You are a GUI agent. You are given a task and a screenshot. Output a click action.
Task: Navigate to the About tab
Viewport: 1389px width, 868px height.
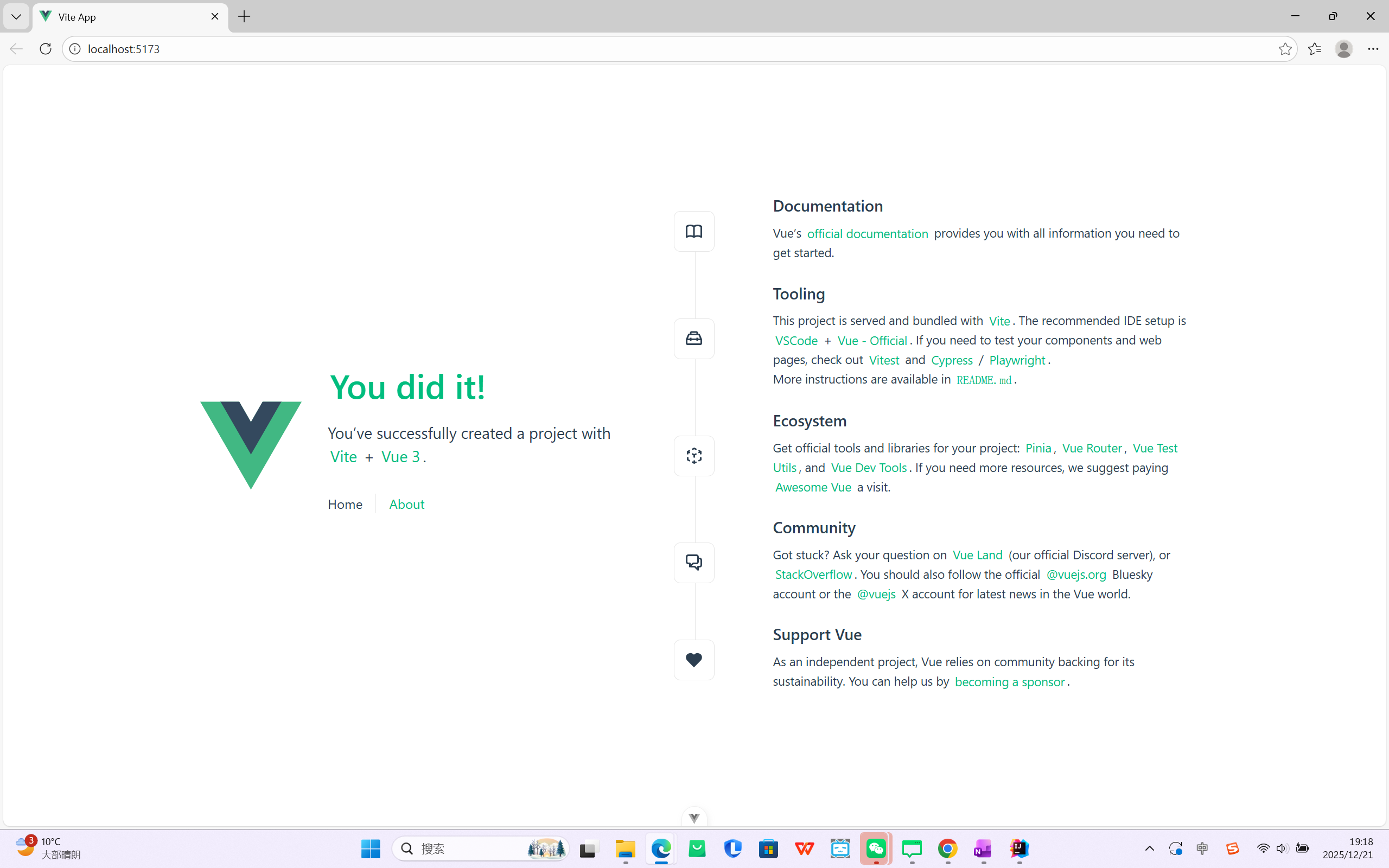click(x=406, y=504)
